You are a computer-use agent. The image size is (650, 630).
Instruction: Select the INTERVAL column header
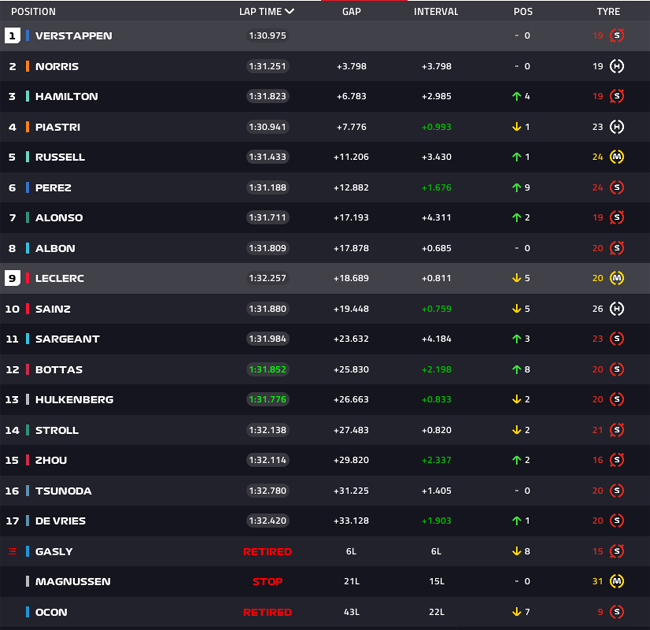pos(436,12)
